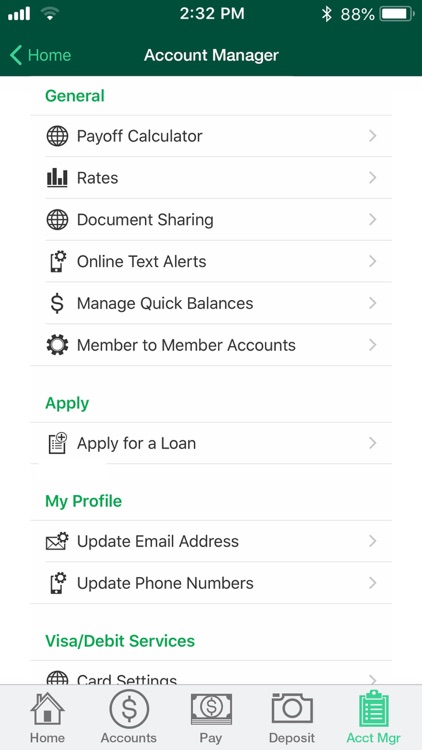Tap the envelope icon for Update Email Address
This screenshot has width=422, height=750.
point(57,541)
